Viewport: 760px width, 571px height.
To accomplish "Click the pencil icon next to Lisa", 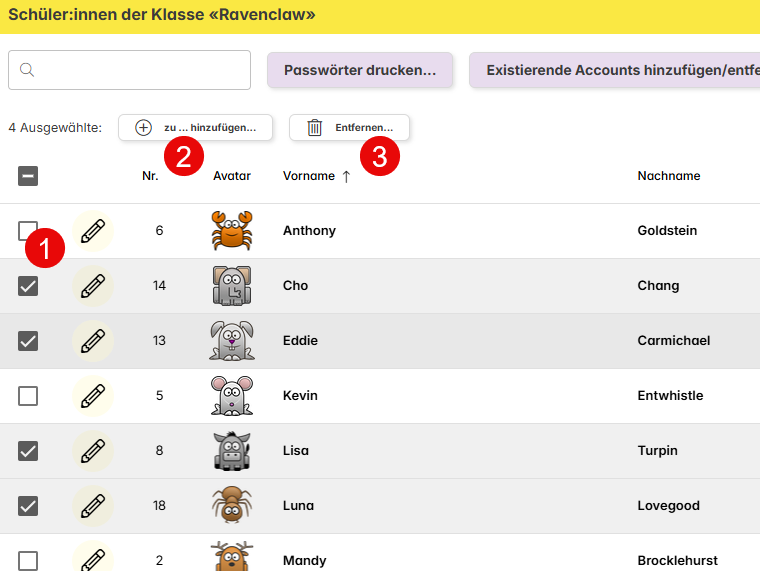I will tap(92, 451).
